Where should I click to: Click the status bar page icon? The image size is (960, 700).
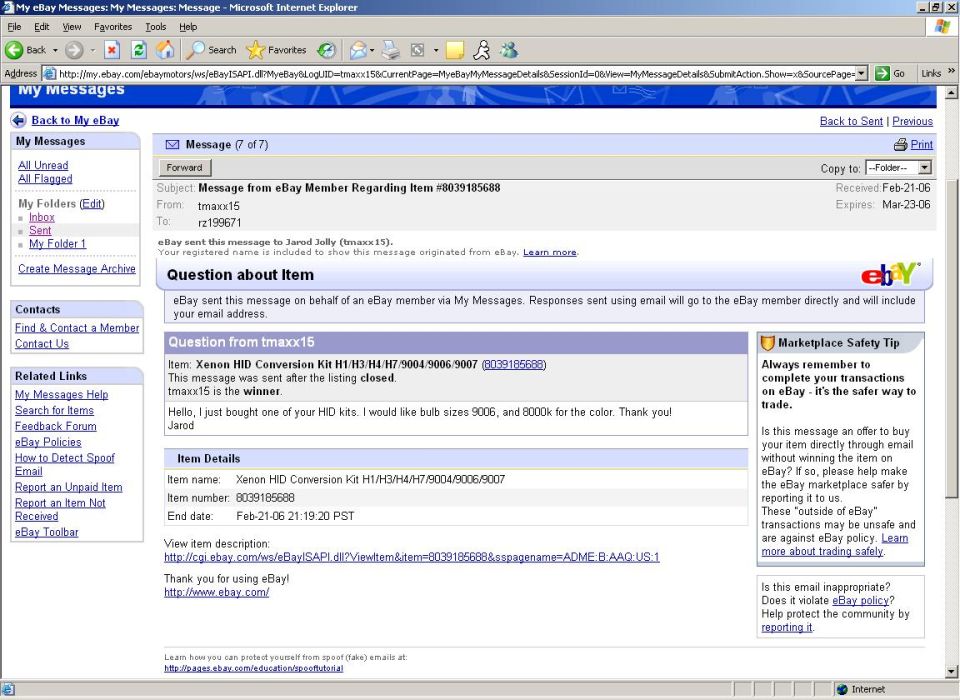tap(8, 690)
